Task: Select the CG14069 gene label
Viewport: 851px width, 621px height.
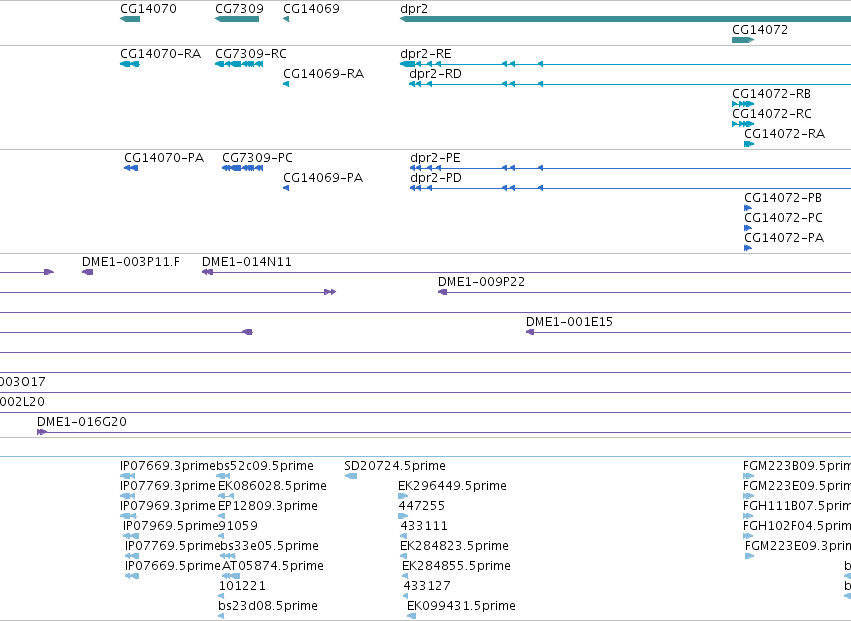Action: point(312,9)
